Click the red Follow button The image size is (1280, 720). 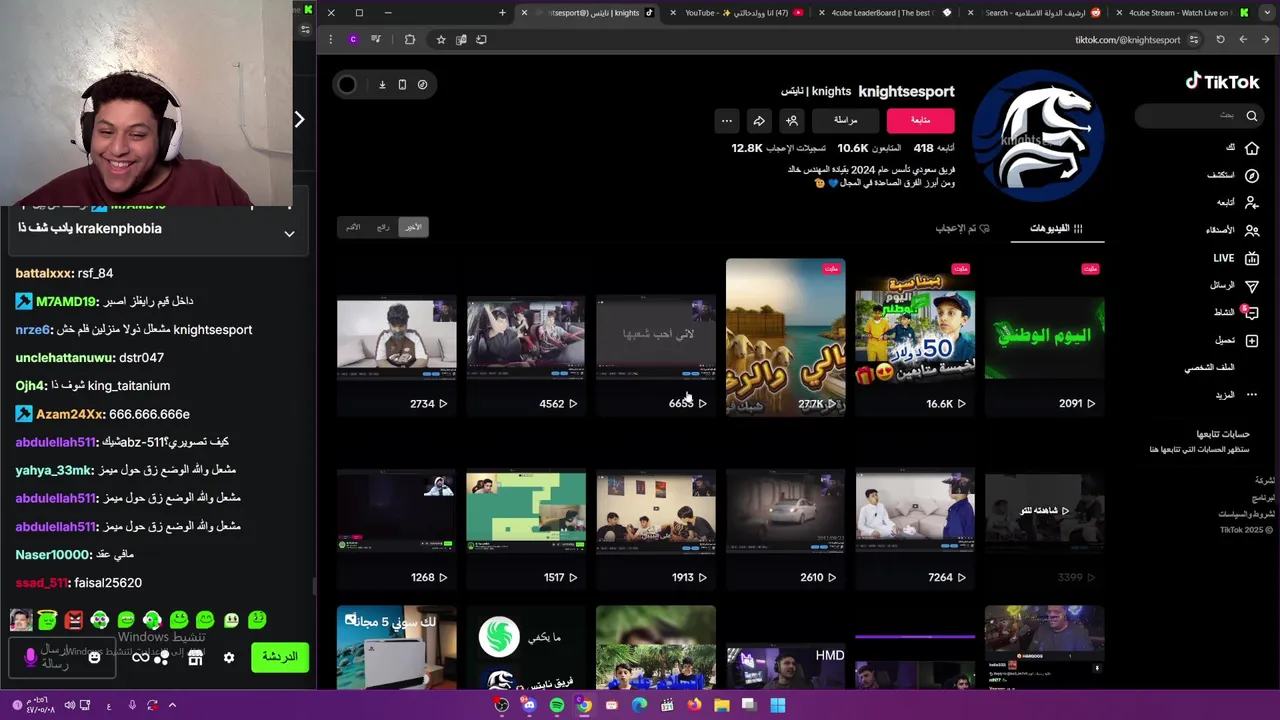tap(920, 121)
